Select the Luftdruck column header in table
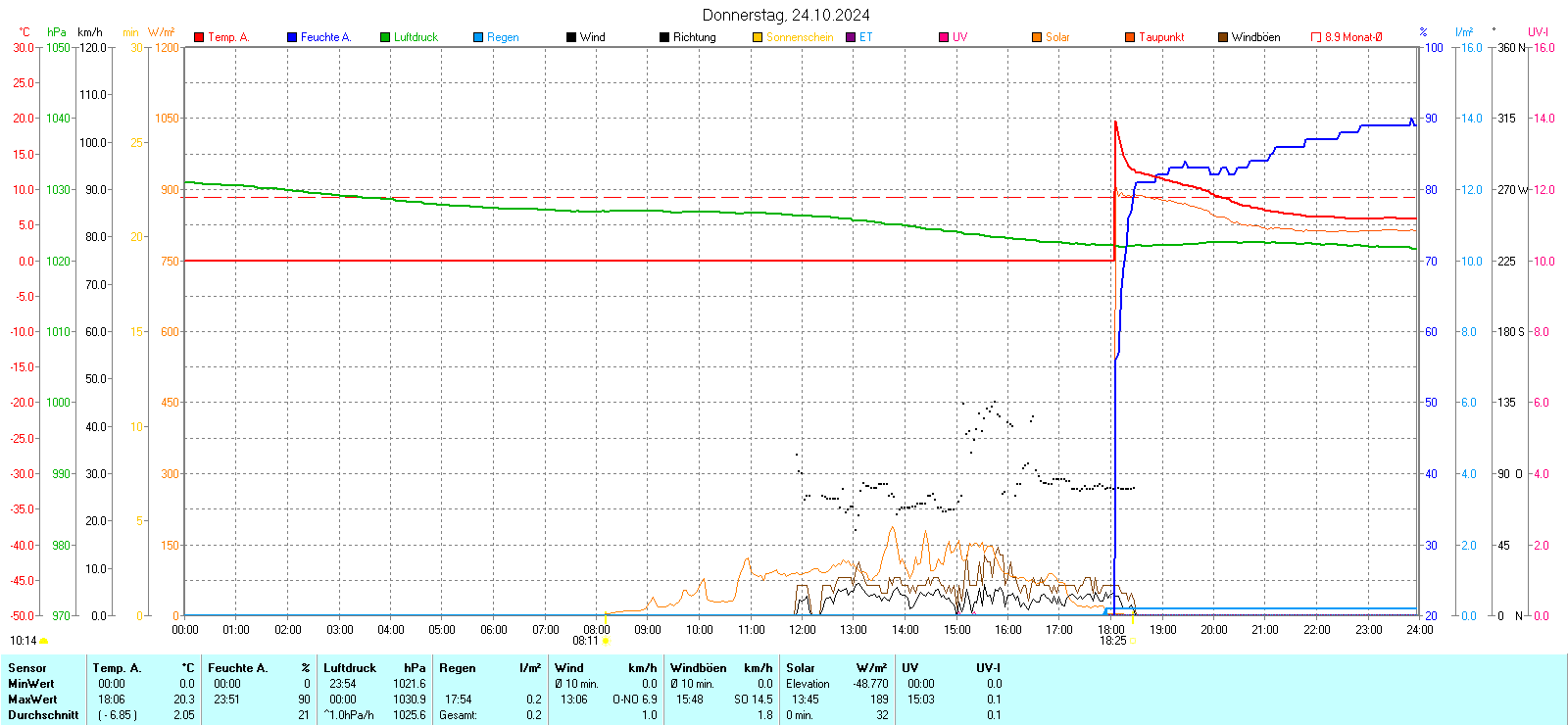 pos(350,668)
